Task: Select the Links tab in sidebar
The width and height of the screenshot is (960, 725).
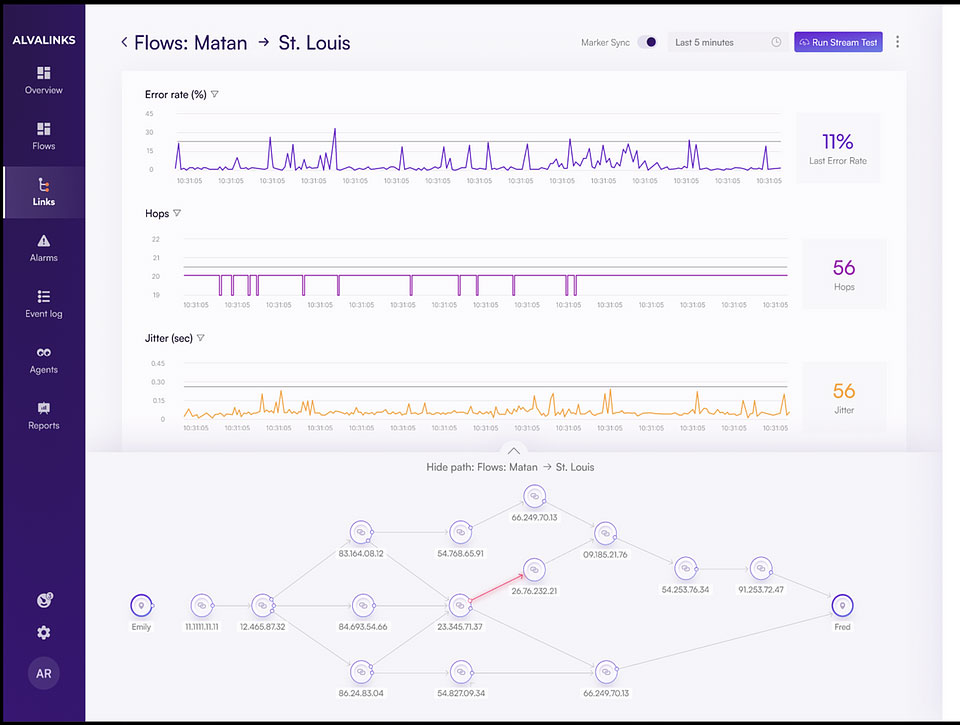Action: click(43, 192)
